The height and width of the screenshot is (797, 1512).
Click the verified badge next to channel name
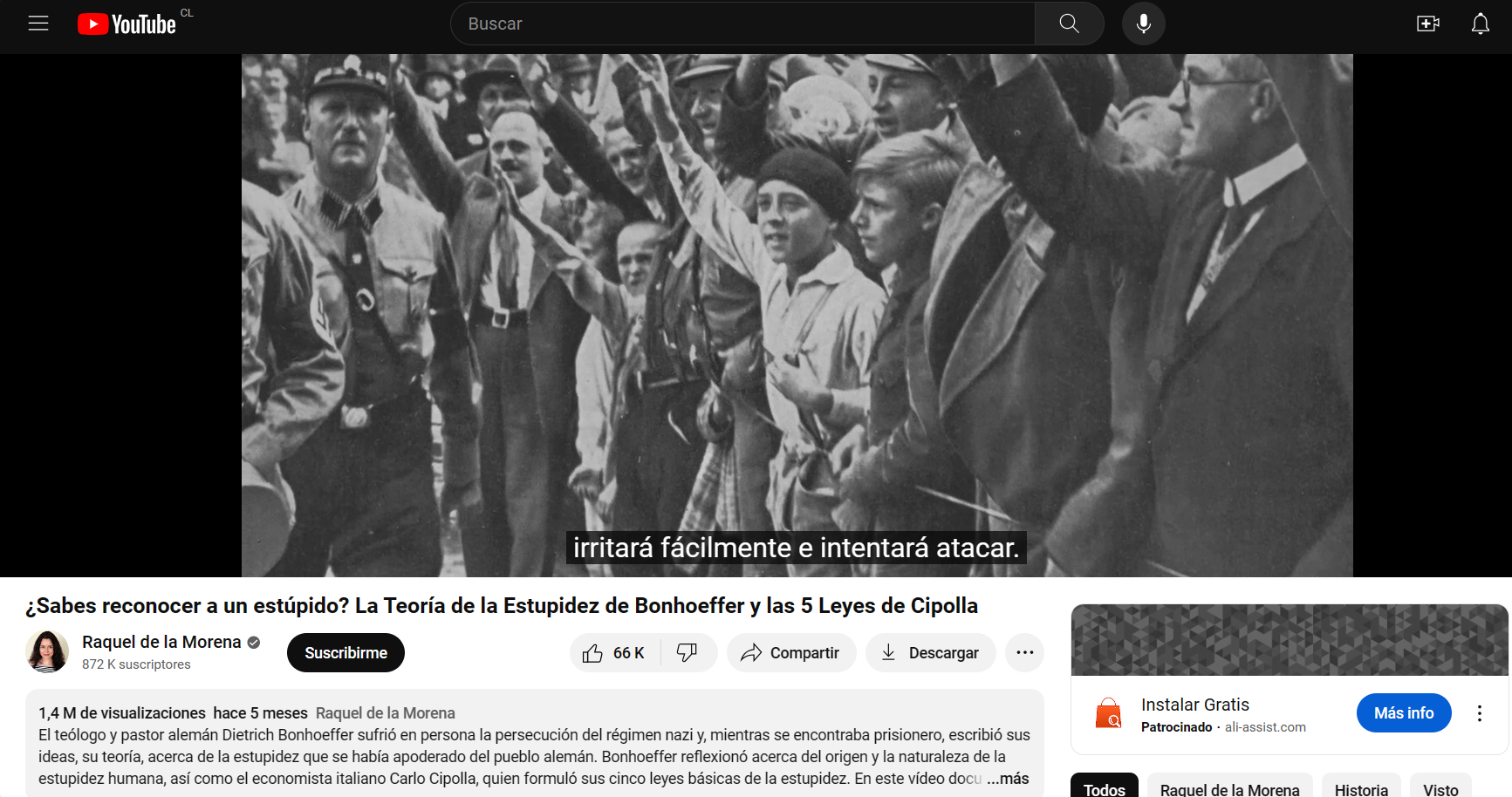pos(254,643)
